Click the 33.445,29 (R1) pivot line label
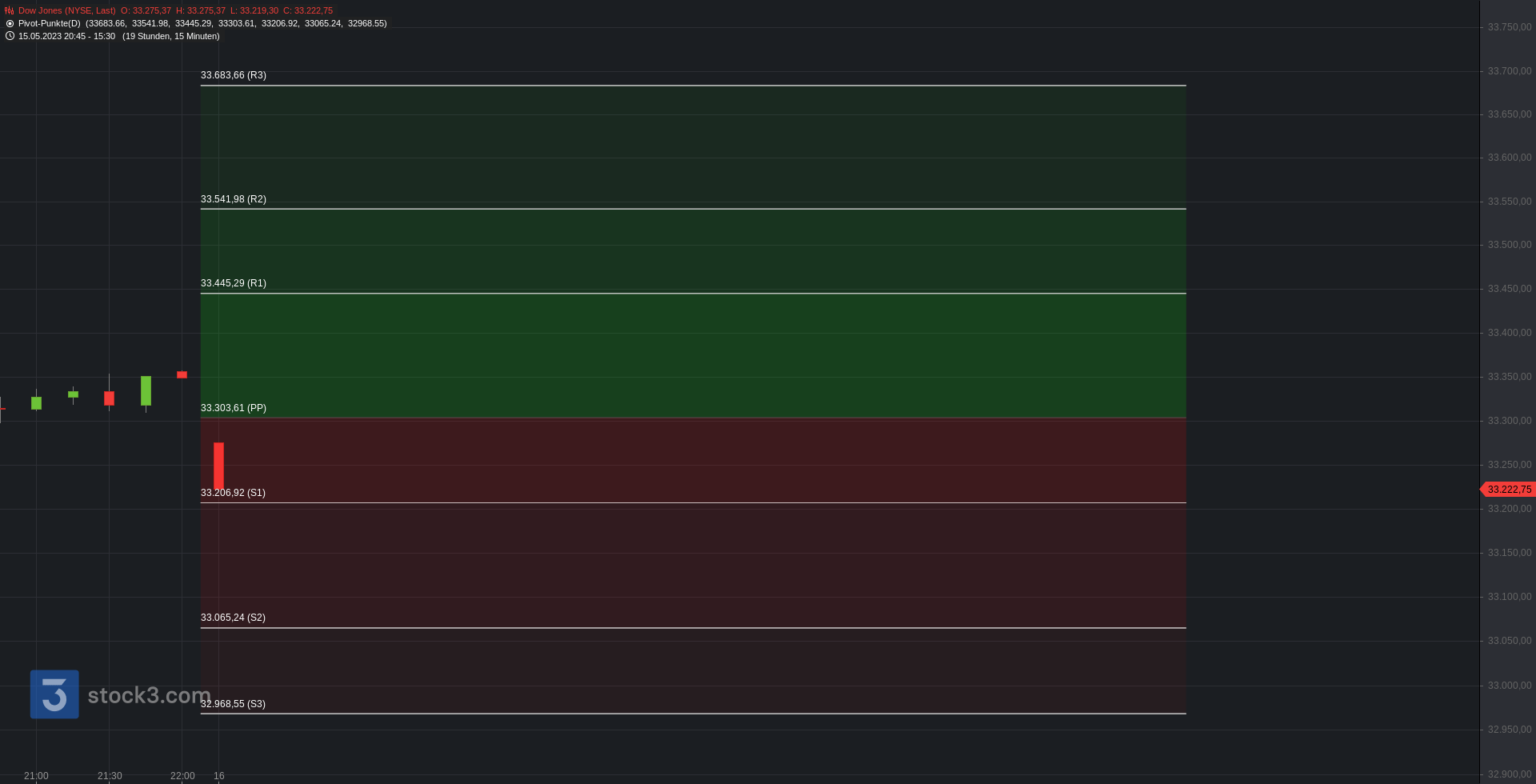Image resolution: width=1536 pixels, height=784 pixels. tap(234, 283)
